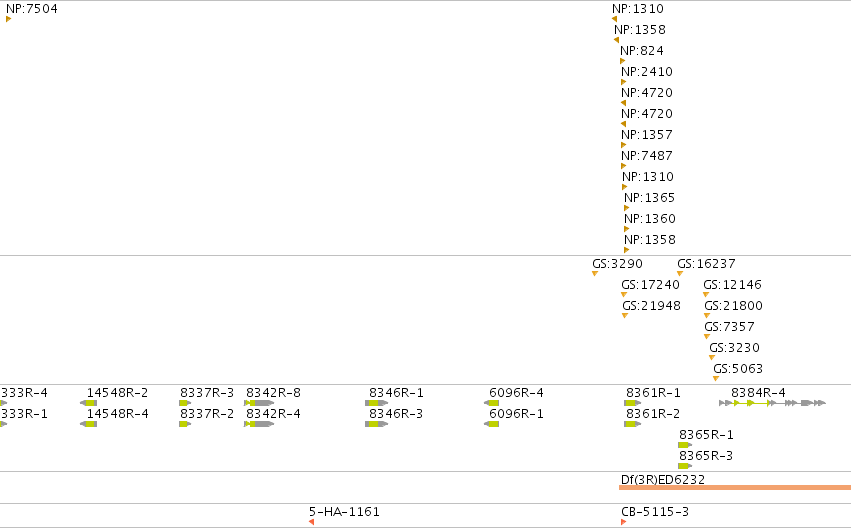Screen dimensions: 851x528
Task: Open the 6096R-4 gene glyph
Action: (492, 403)
